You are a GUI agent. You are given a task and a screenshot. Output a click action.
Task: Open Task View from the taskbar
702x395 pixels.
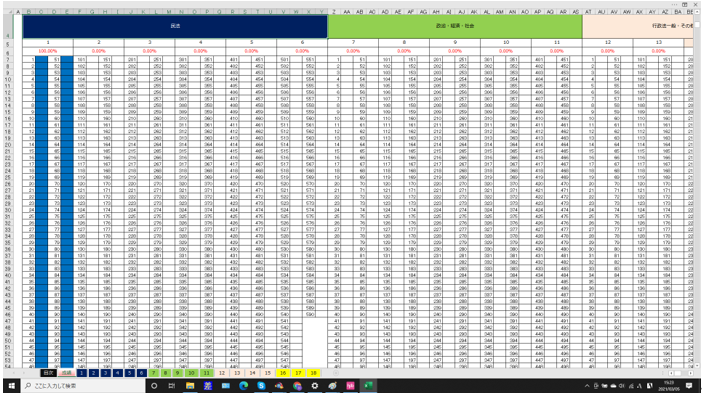171,386
